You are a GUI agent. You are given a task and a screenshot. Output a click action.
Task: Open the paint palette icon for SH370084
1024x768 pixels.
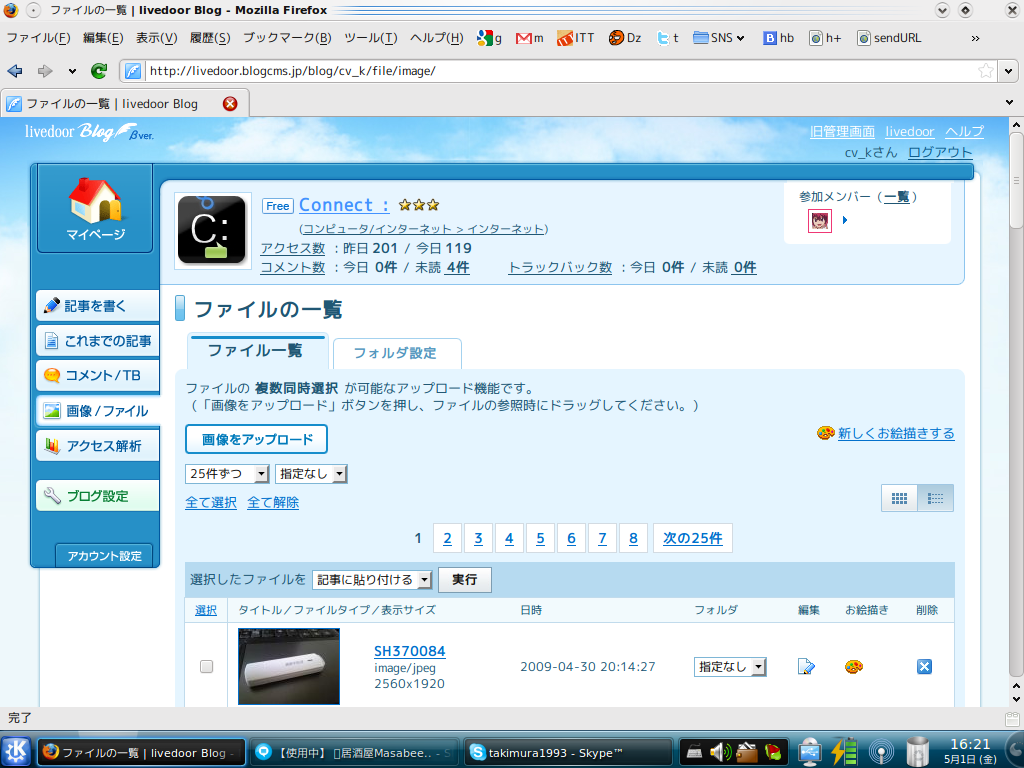click(854, 667)
